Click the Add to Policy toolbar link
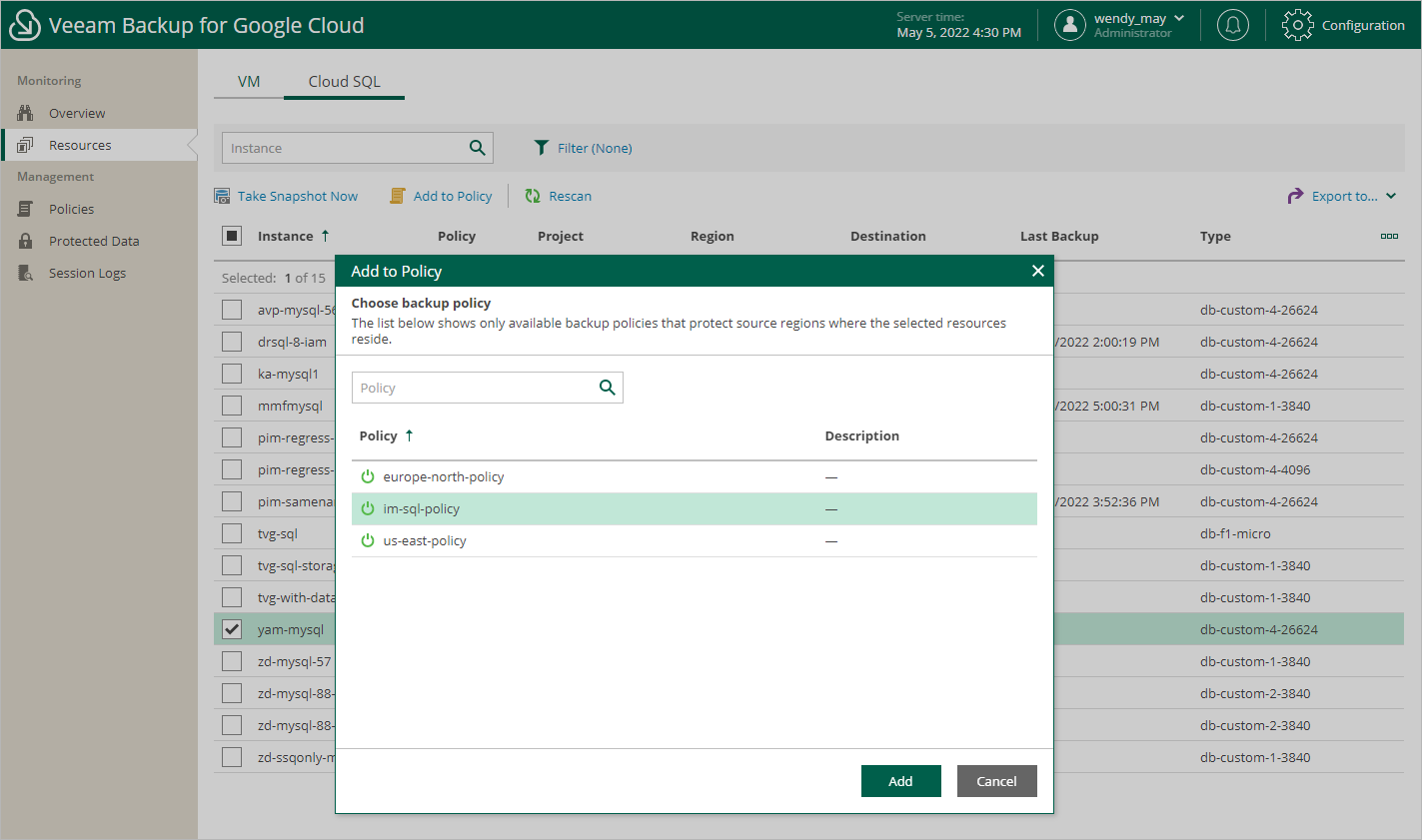 coord(453,196)
